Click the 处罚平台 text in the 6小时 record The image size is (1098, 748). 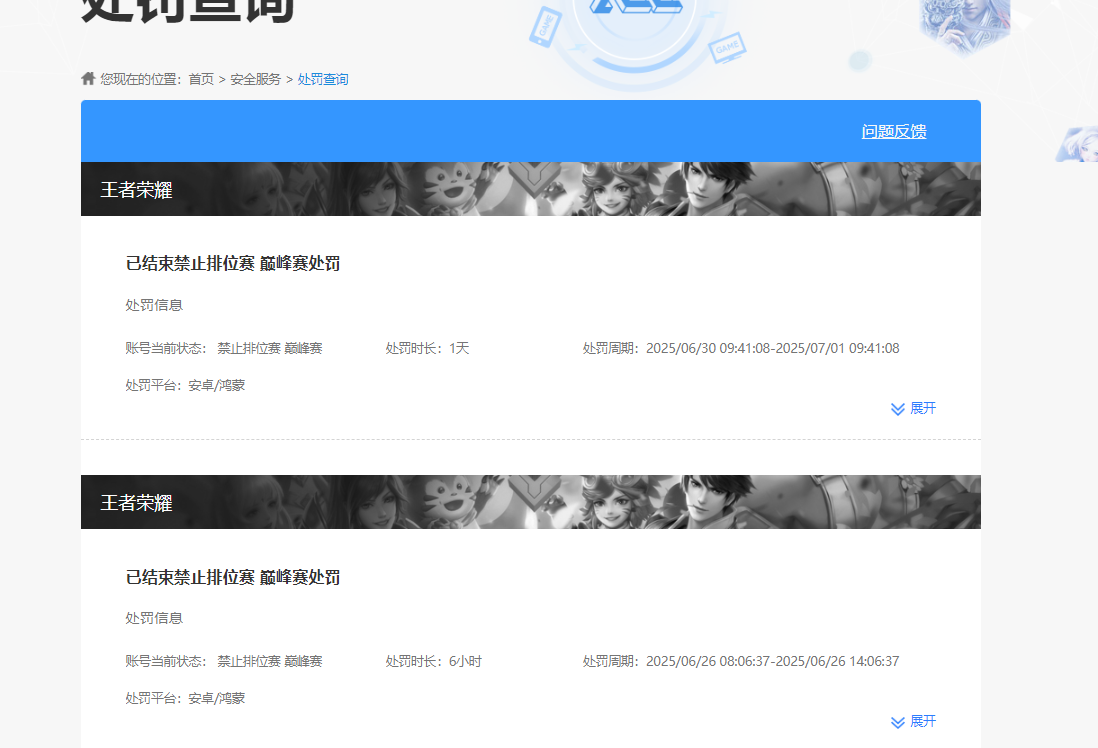(x=186, y=698)
